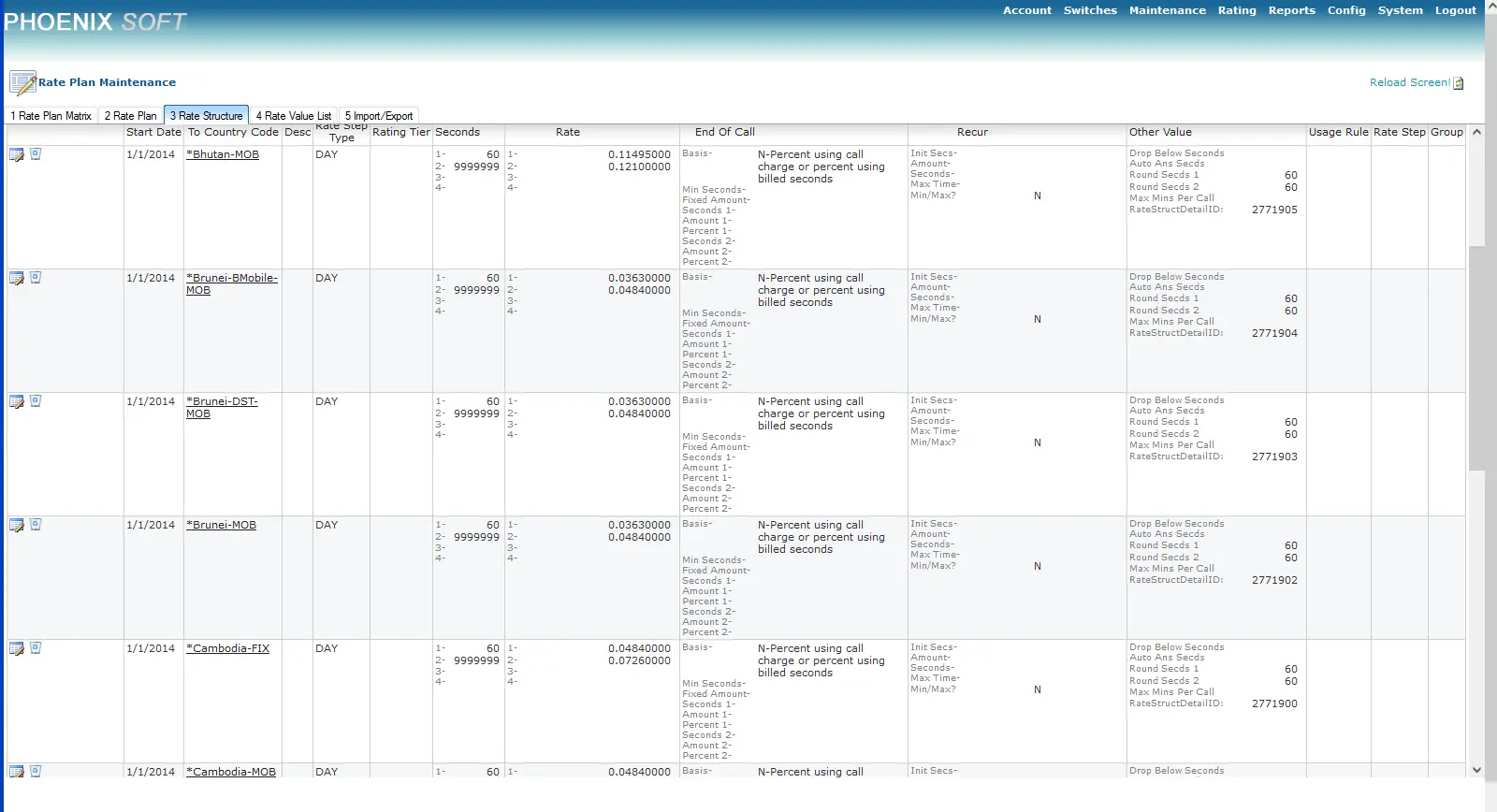1497x812 pixels.
Task: Click the Reload Screen! link
Action: (x=1409, y=82)
